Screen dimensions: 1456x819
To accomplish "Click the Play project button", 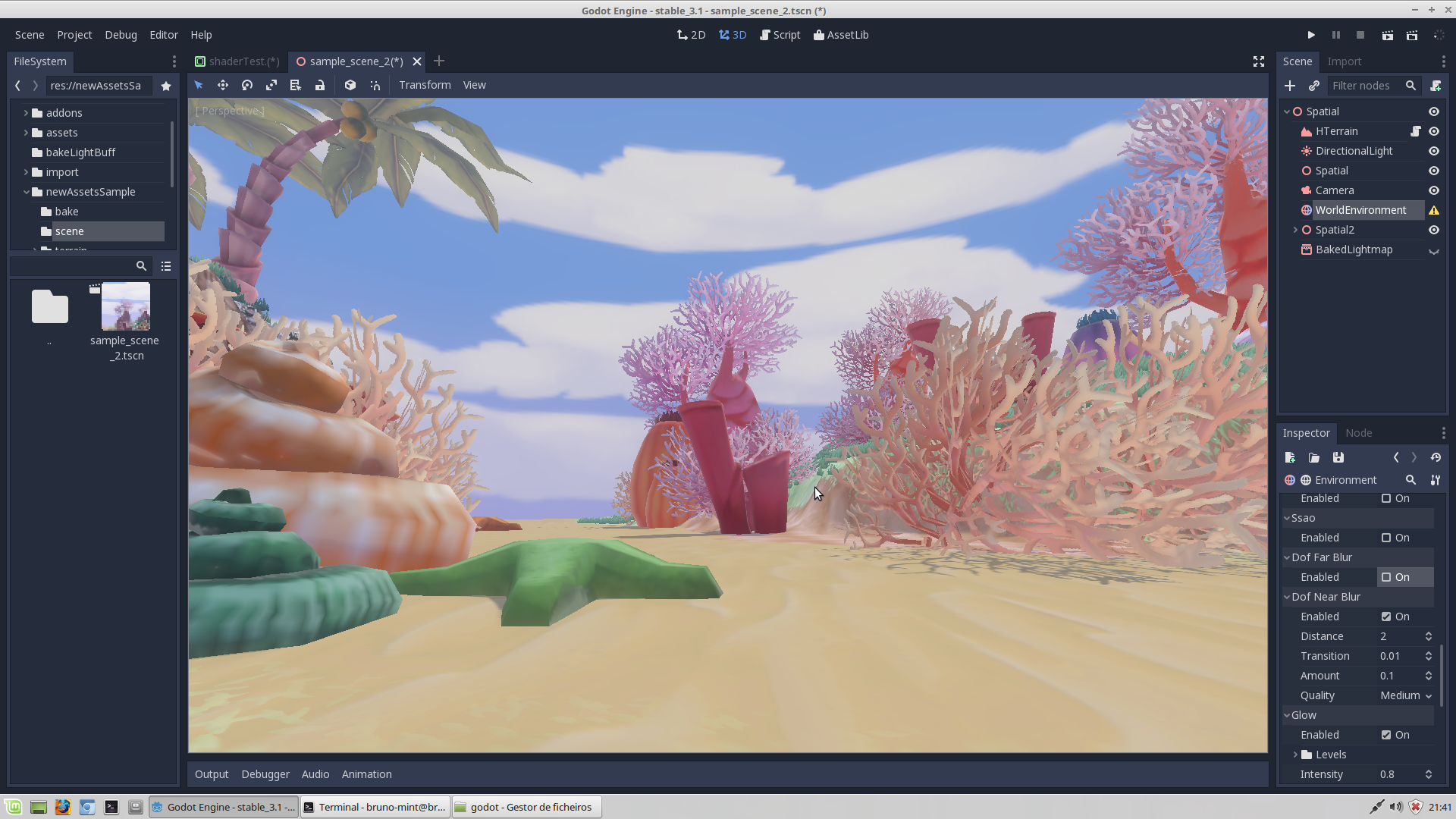I will (x=1311, y=35).
